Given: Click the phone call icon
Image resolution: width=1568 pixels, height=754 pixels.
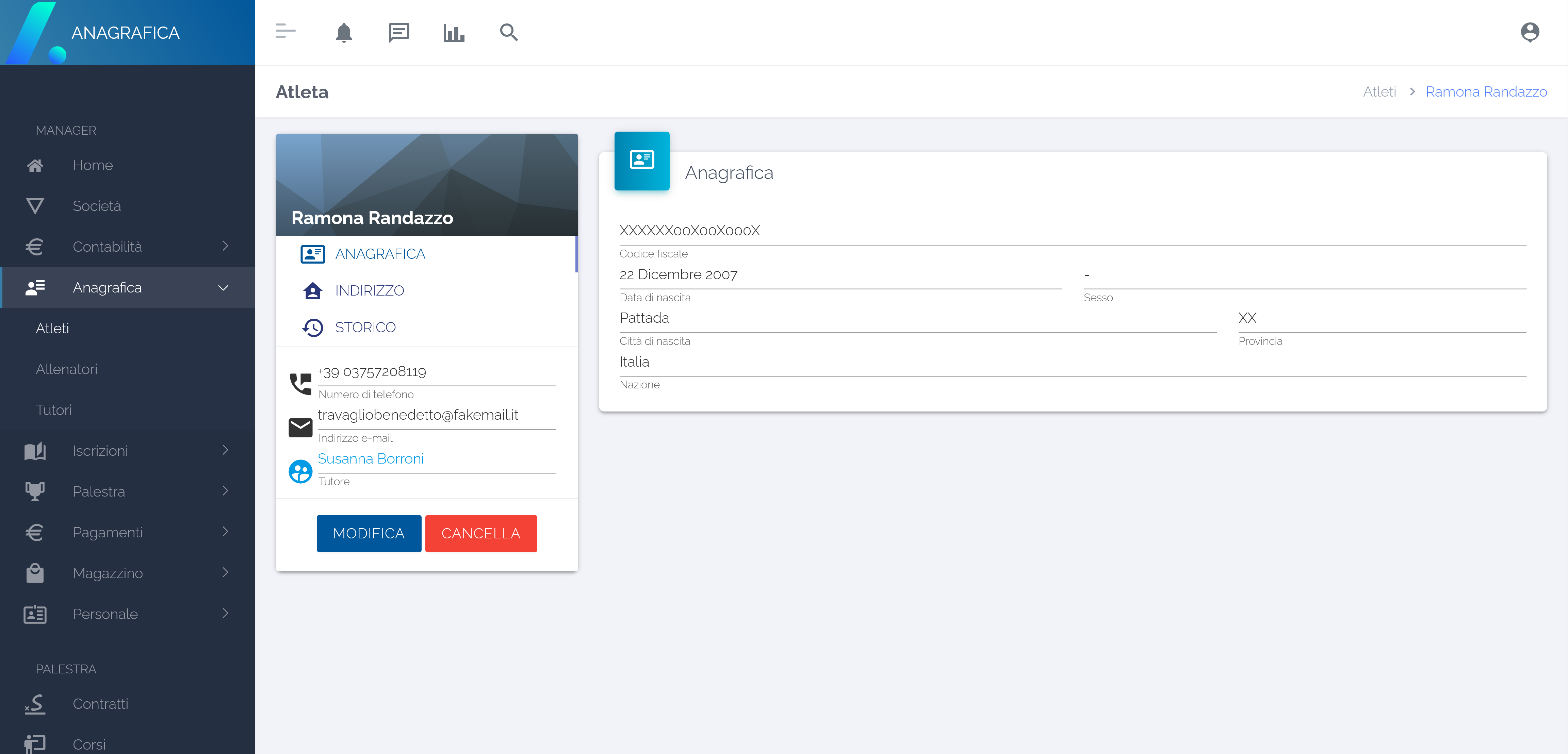Looking at the screenshot, I should click(x=301, y=384).
